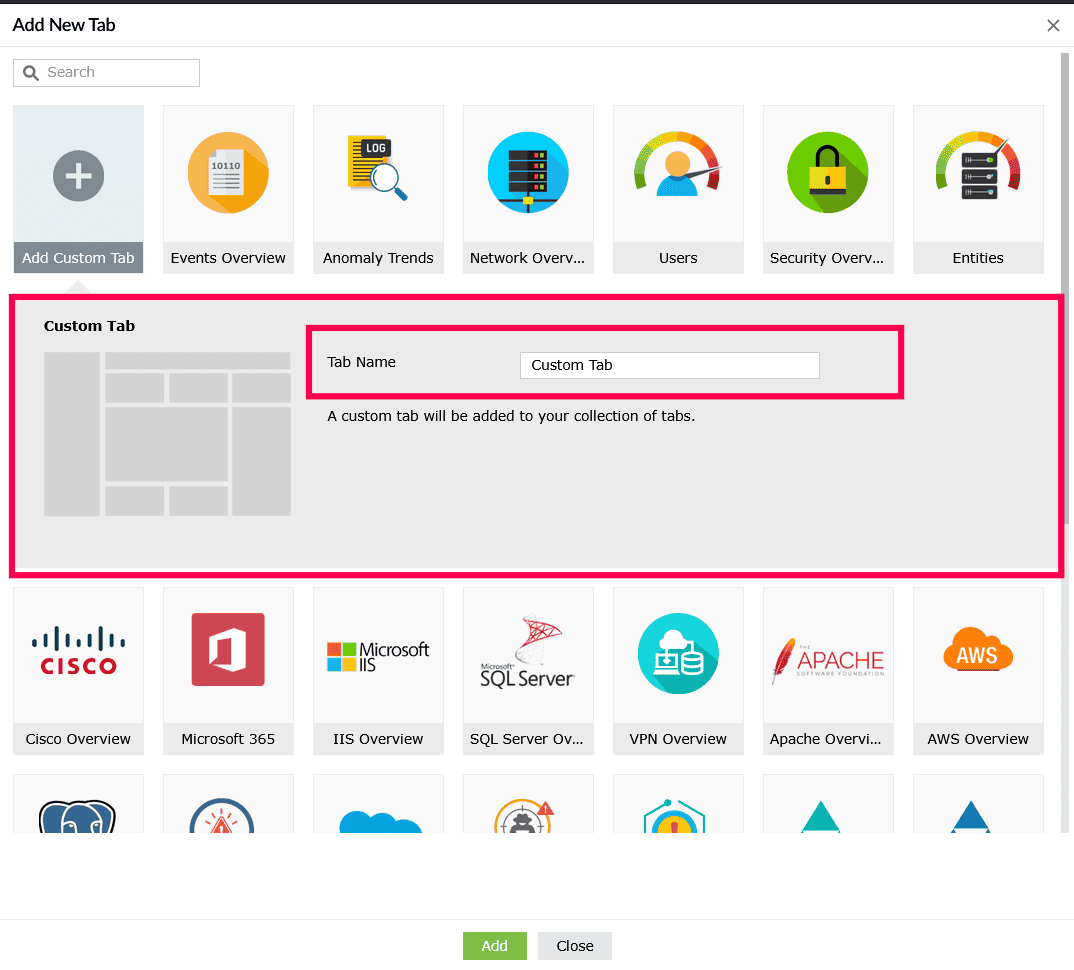
Task: Click the 'Cisco Overview' label
Action: point(78,739)
